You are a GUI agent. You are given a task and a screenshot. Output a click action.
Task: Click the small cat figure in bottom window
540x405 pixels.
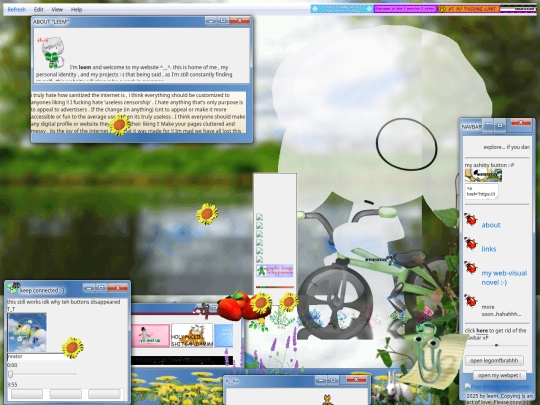tap(328, 400)
